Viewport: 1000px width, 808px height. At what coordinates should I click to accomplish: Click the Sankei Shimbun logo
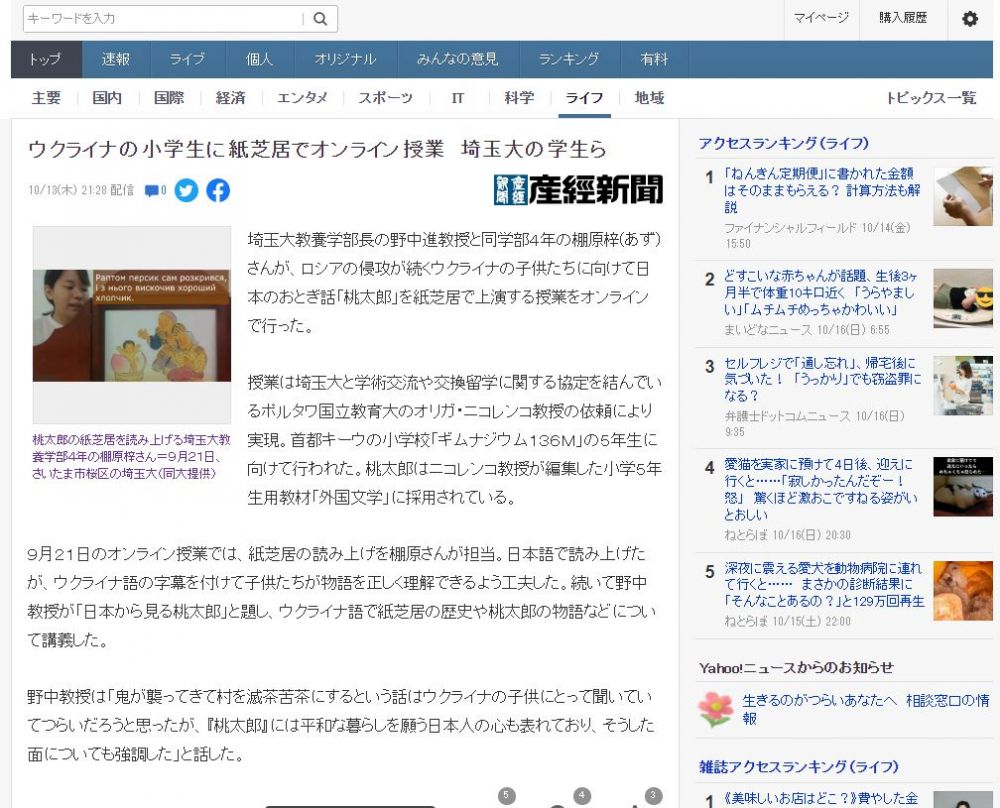(x=578, y=189)
